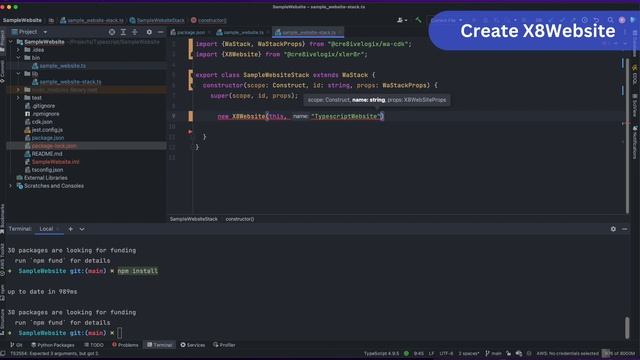Select the sample_website-stack.ts editor tab
The height and width of the screenshot is (360, 640).
309,32
